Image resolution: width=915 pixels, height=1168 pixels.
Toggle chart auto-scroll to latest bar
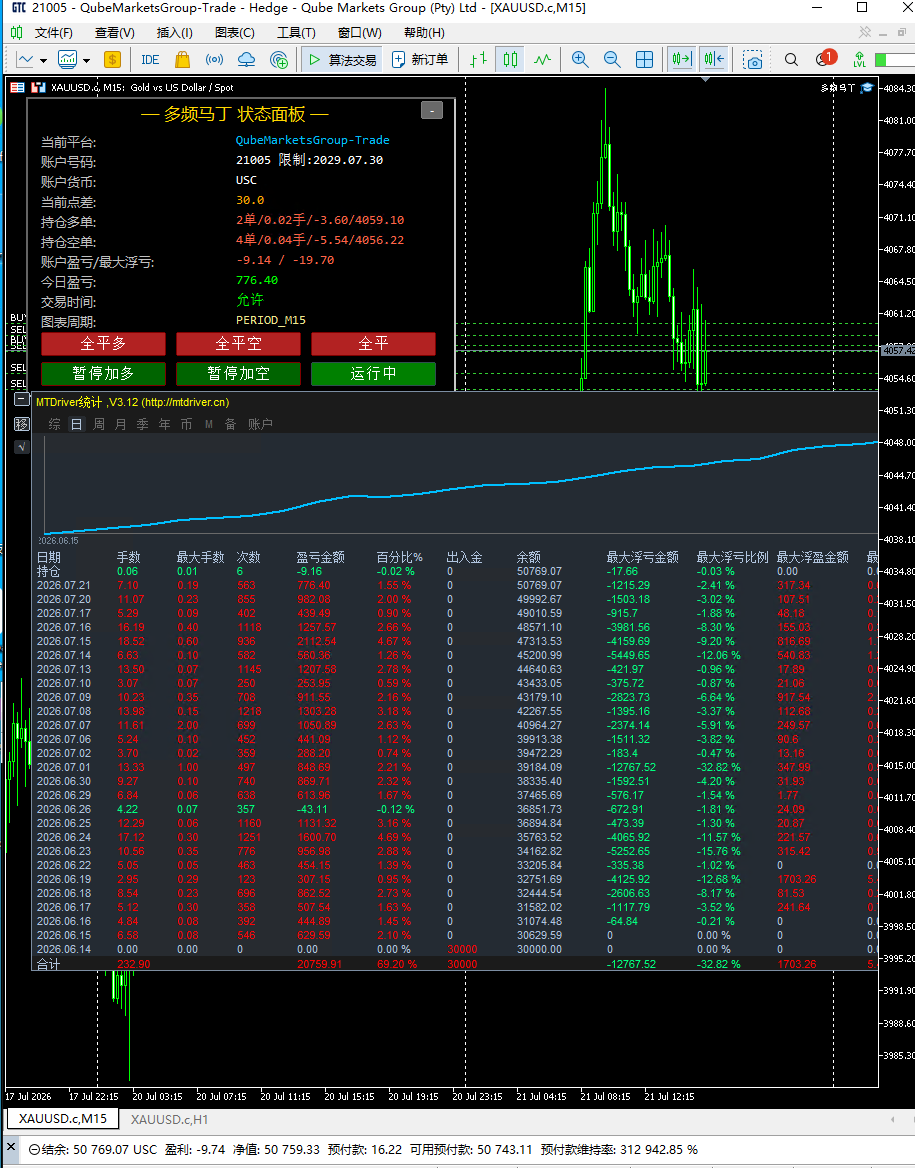tap(681, 60)
